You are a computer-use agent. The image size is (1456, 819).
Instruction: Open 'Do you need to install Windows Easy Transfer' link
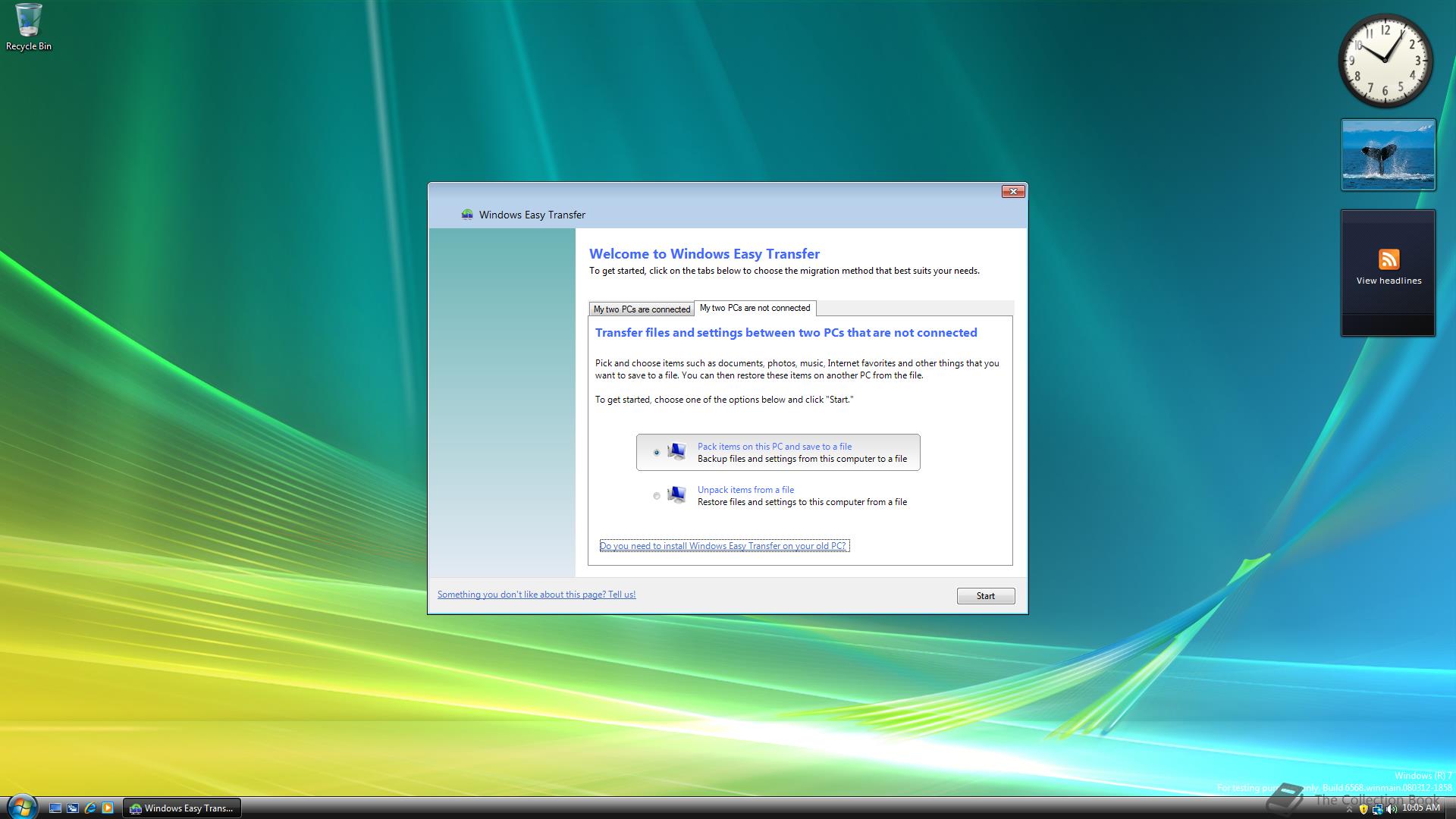[723, 546]
